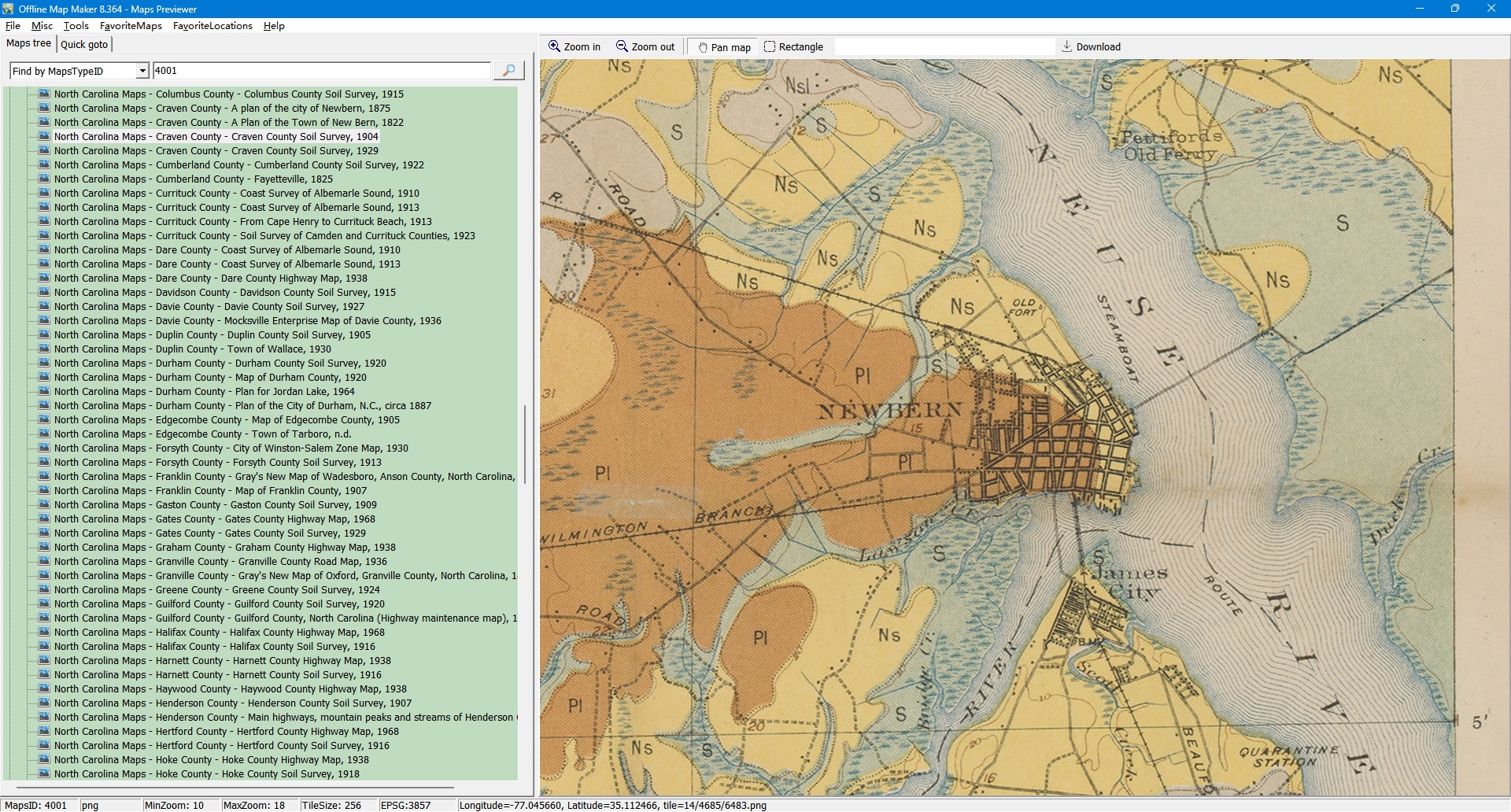This screenshot has width=1511, height=812.
Task: Open the Tools menu
Action: click(76, 26)
